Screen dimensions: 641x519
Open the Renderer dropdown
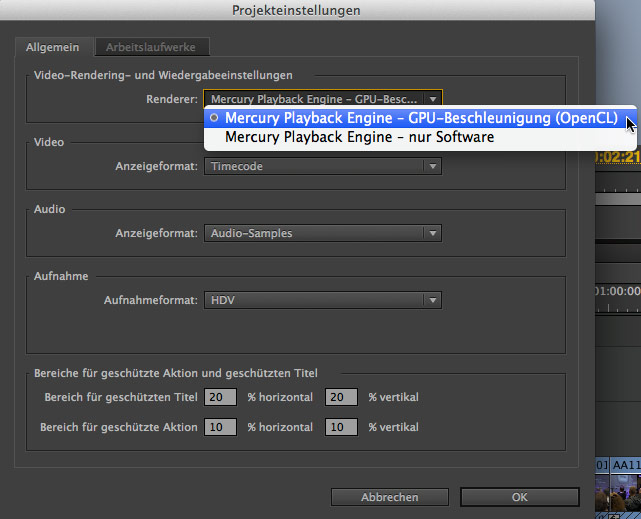(322, 99)
